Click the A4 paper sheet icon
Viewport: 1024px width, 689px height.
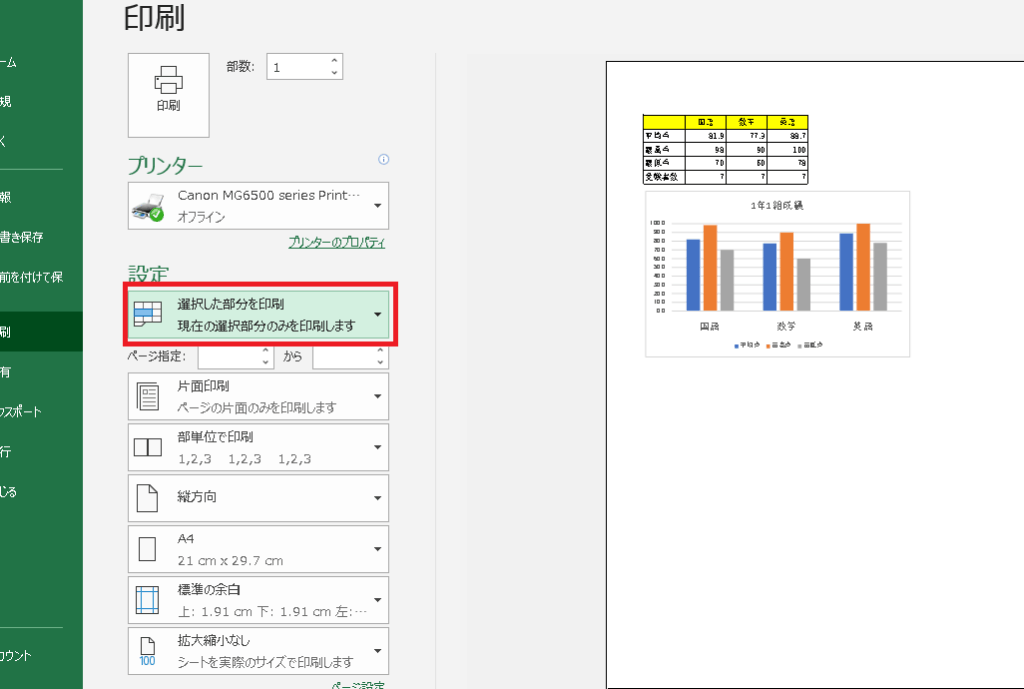point(148,549)
